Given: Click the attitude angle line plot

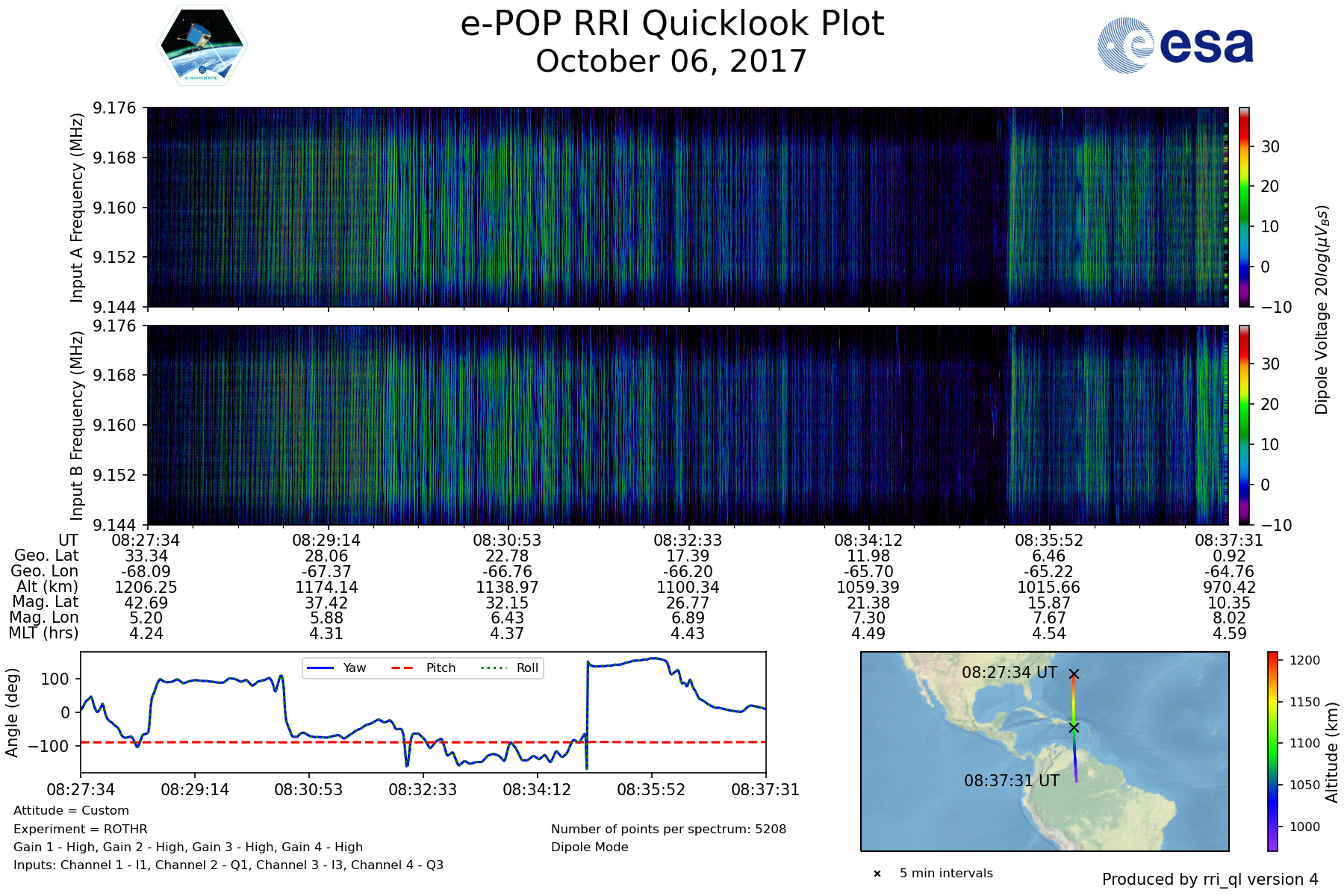Looking at the screenshot, I should [423, 712].
